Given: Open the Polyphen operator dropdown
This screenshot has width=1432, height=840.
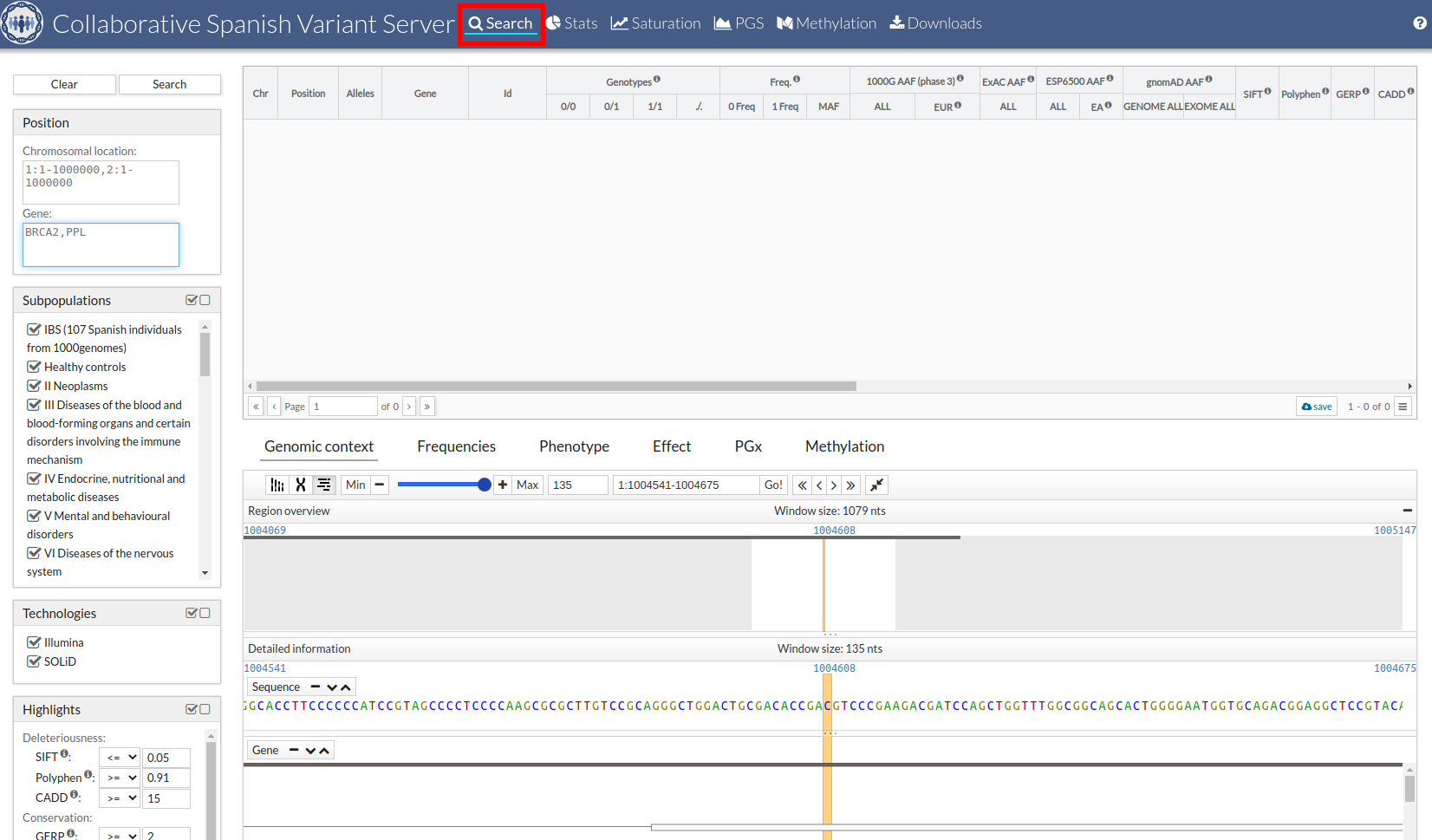Looking at the screenshot, I should pyautogui.click(x=120, y=778).
